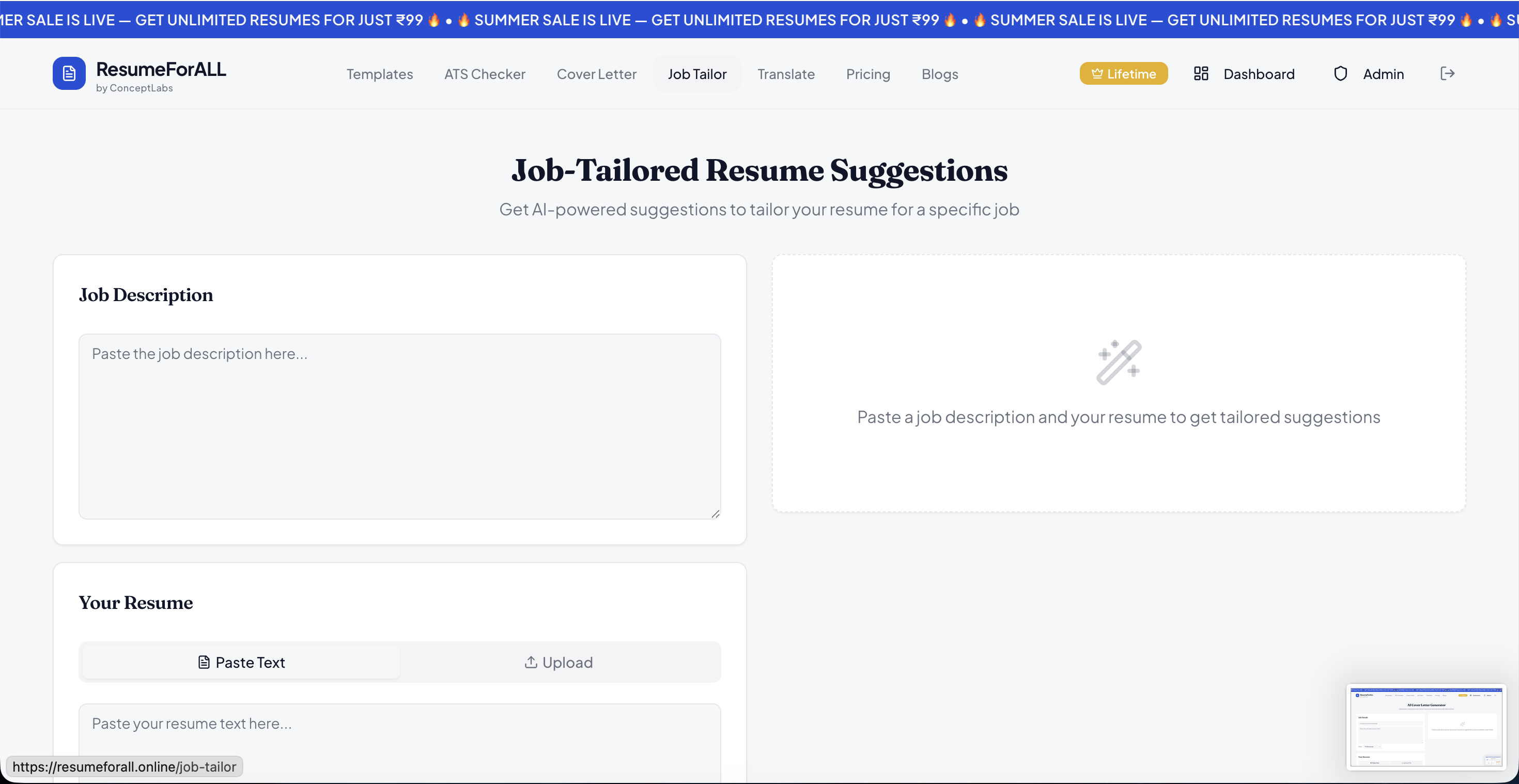Go to the Pricing page
This screenshot has height=784, width=1519.
[868, 74]
